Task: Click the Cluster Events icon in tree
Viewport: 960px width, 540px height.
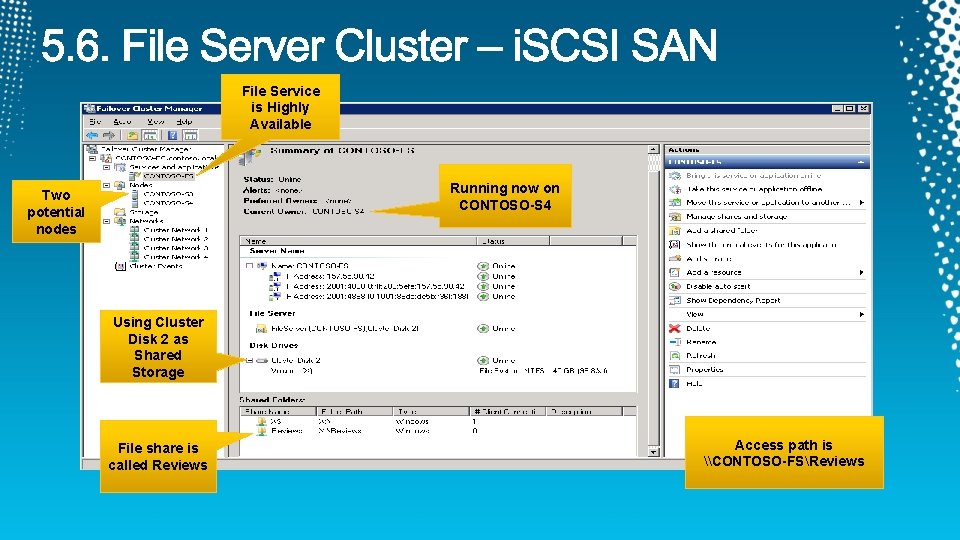Action: tap(120, 266)
